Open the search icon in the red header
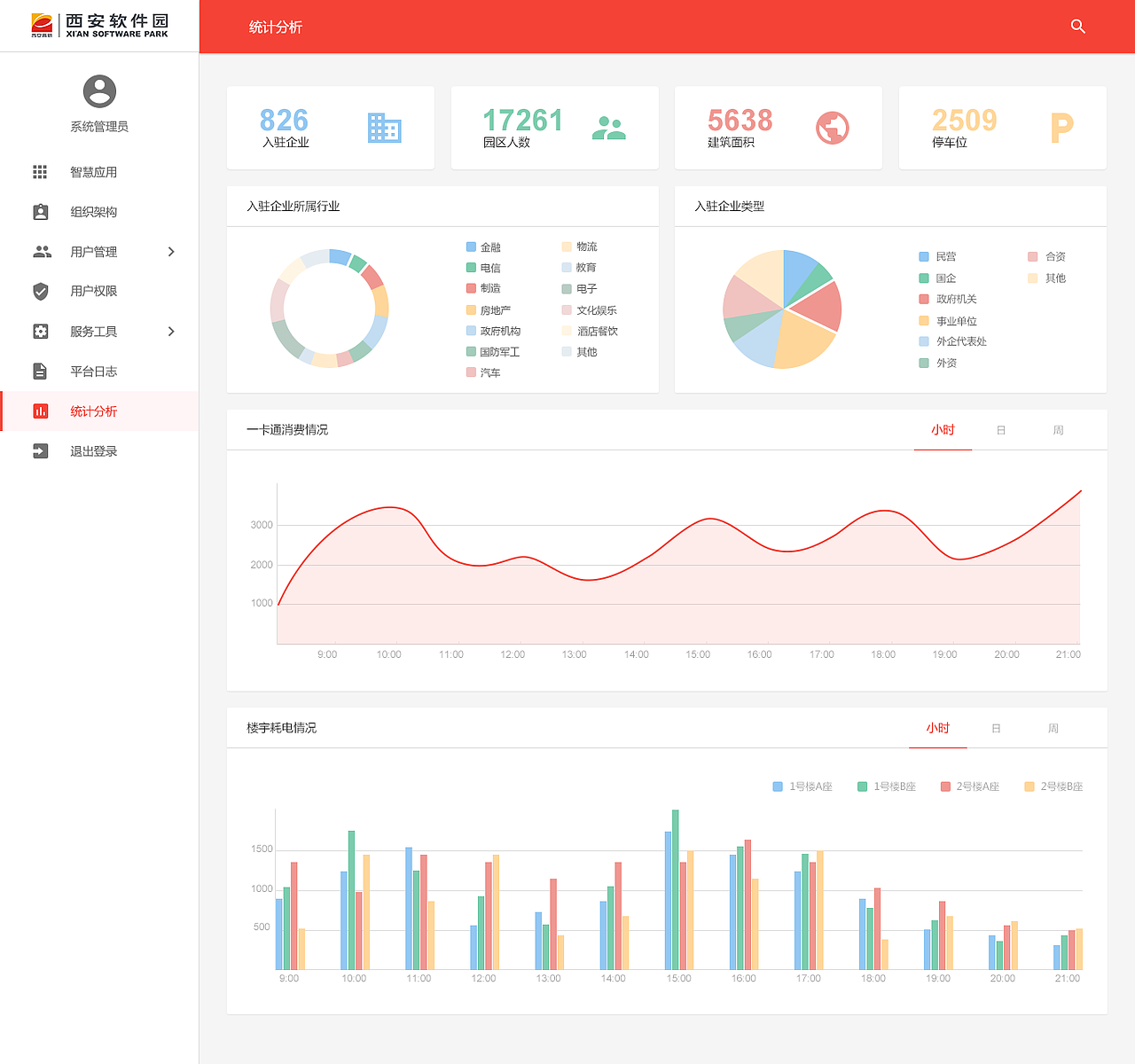 tap(1077, 27)
